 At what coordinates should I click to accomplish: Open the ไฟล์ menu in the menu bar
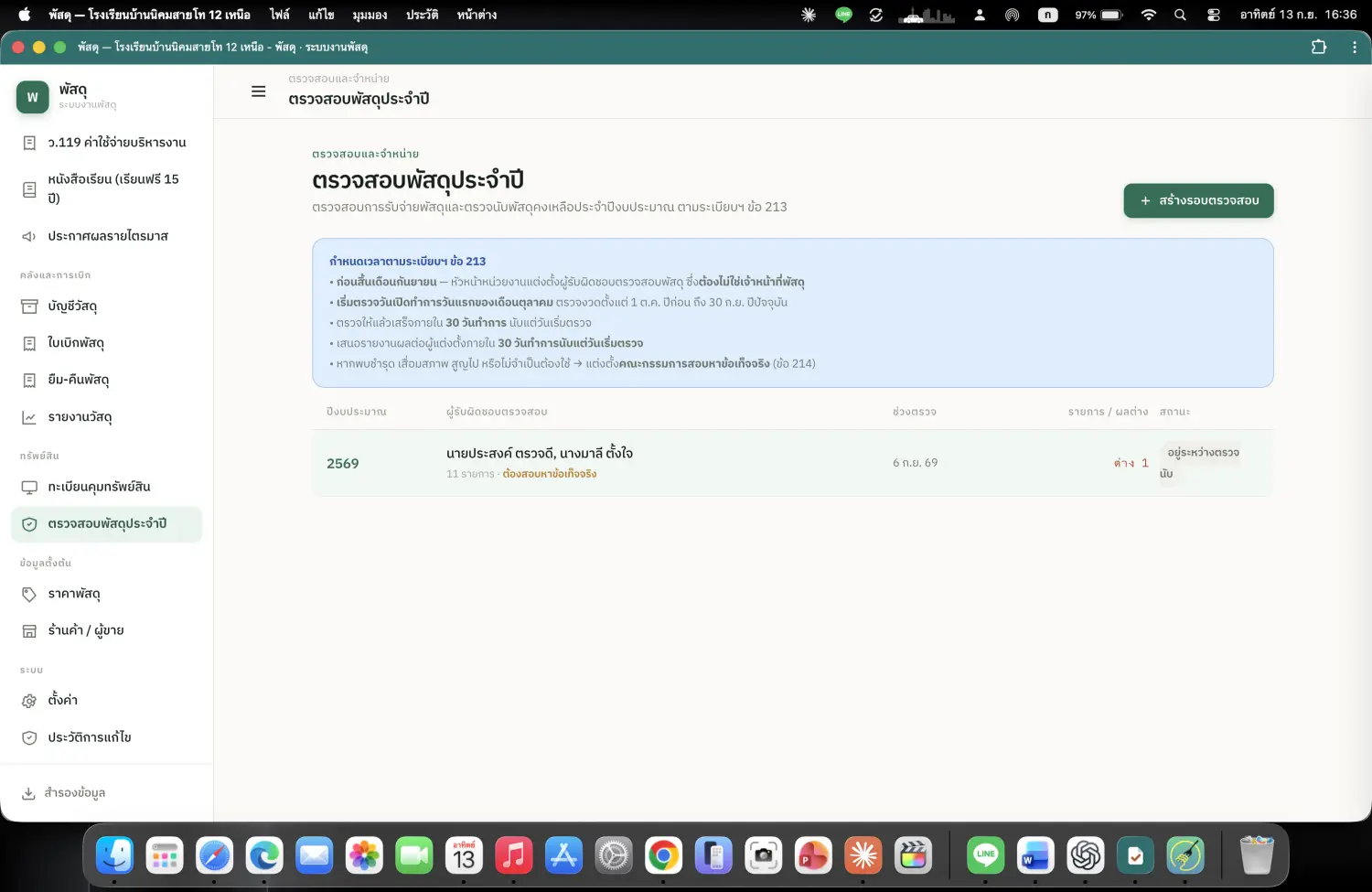point(279,15)
